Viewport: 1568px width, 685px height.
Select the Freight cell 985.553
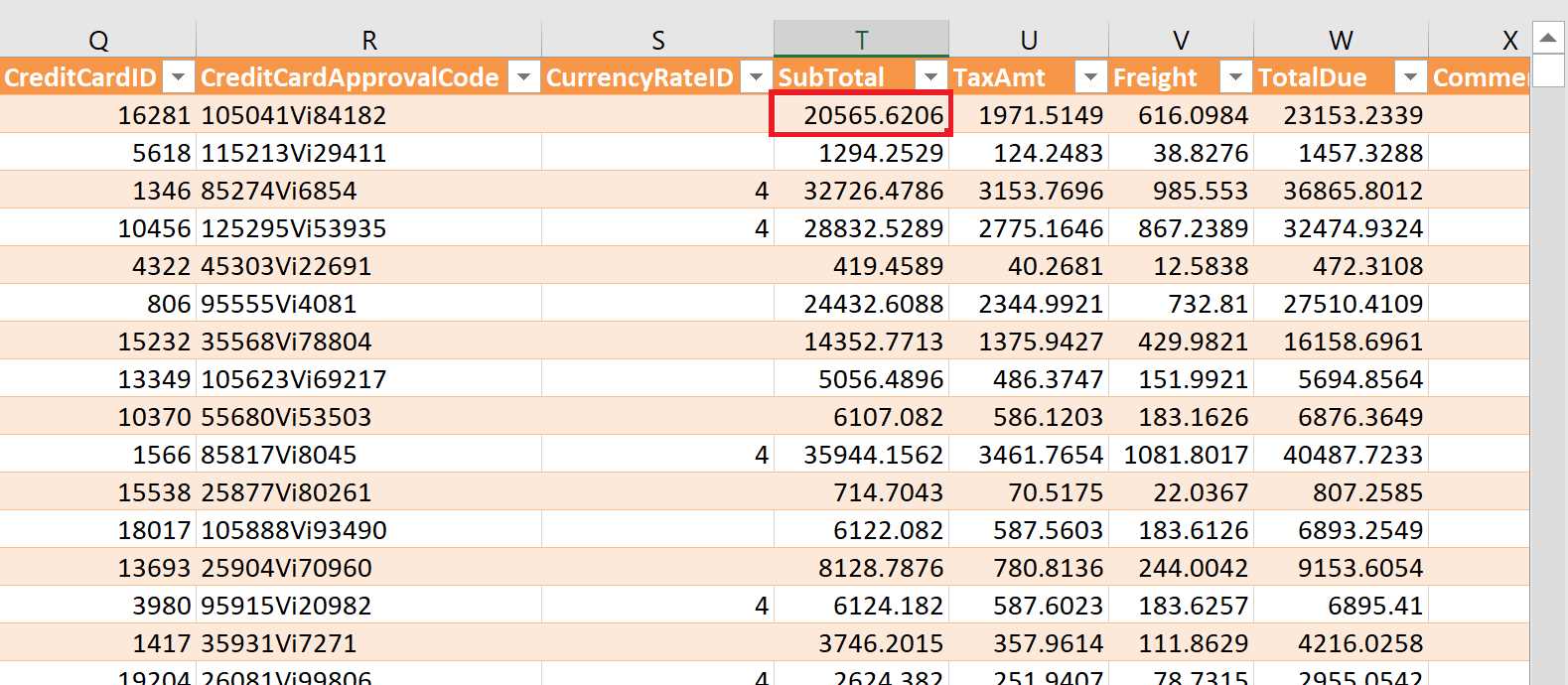click(x=1181, y=190)
